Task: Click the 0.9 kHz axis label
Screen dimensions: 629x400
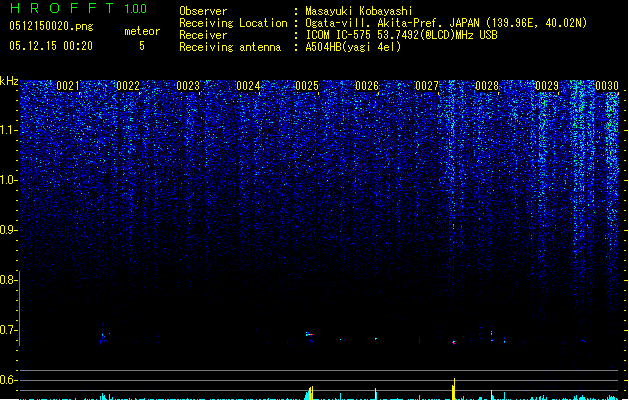Action: (x=8, y=230)
